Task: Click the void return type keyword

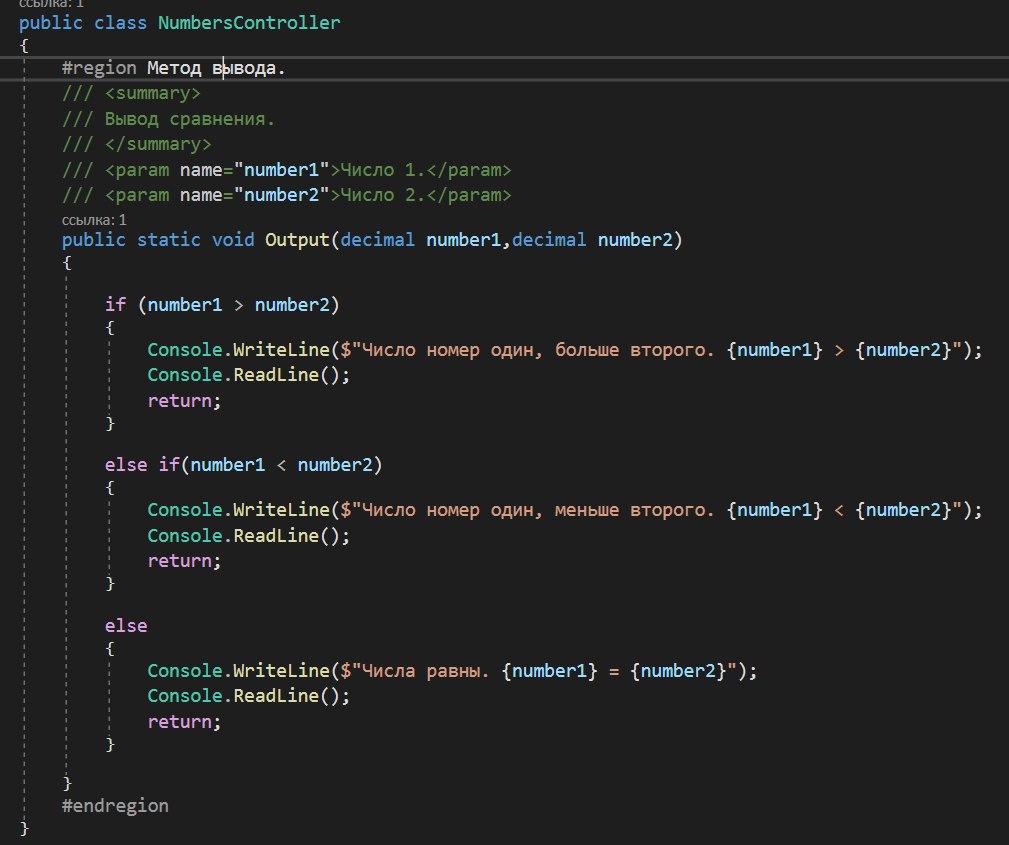Action: [233, 240]
